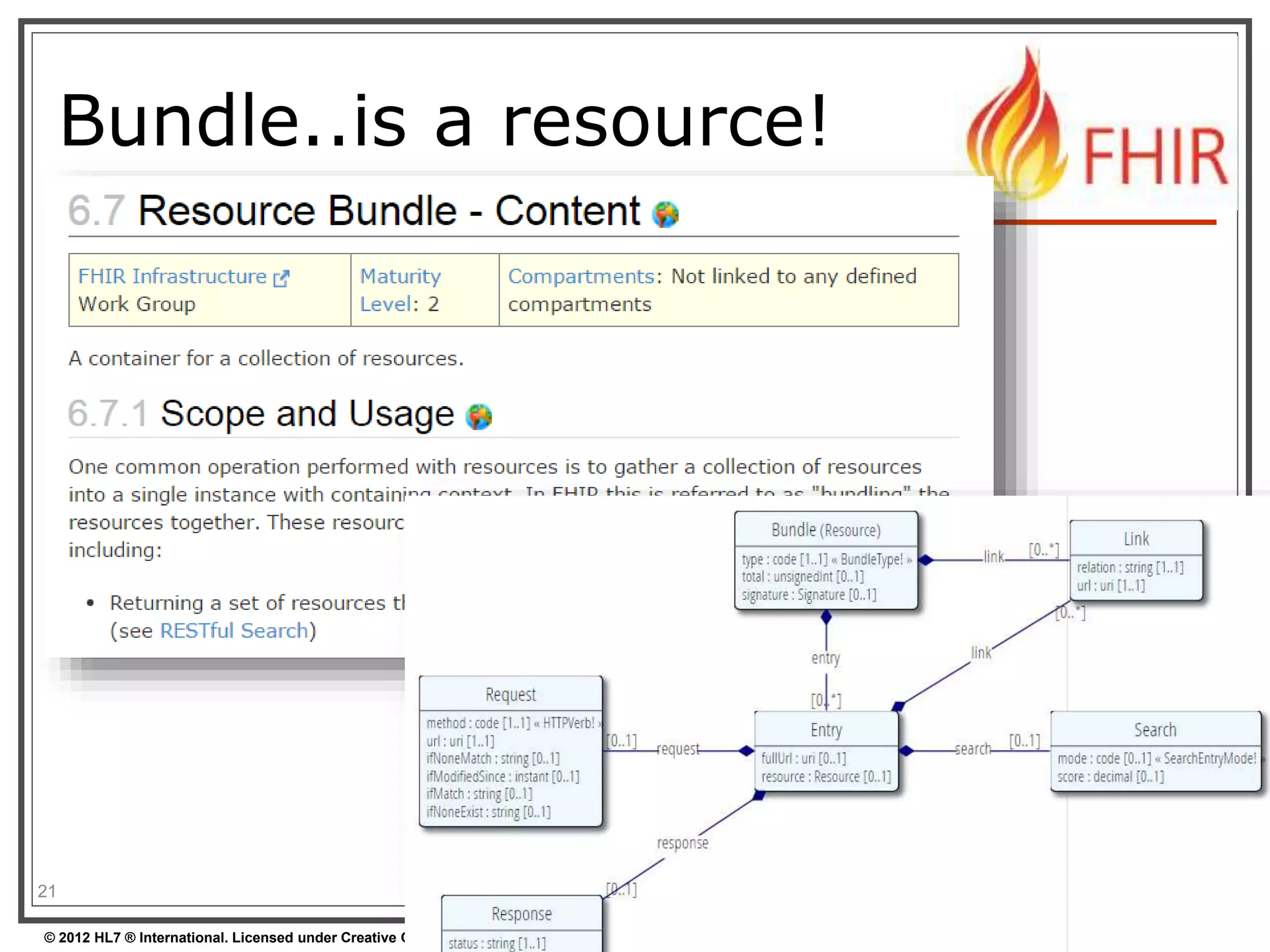The image size is (1270, 952).
Task: Select the Link class box in diagram
Action: tap(1135, 539)
